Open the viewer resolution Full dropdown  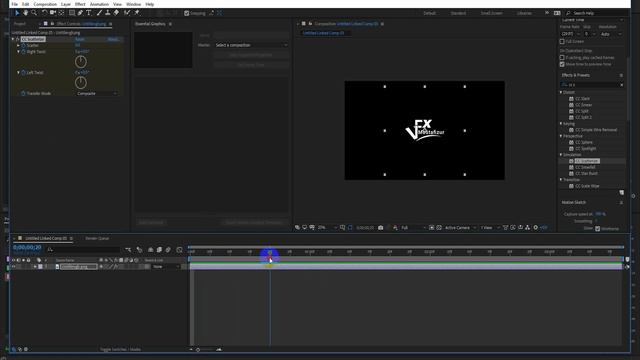(x=413, y=228)
